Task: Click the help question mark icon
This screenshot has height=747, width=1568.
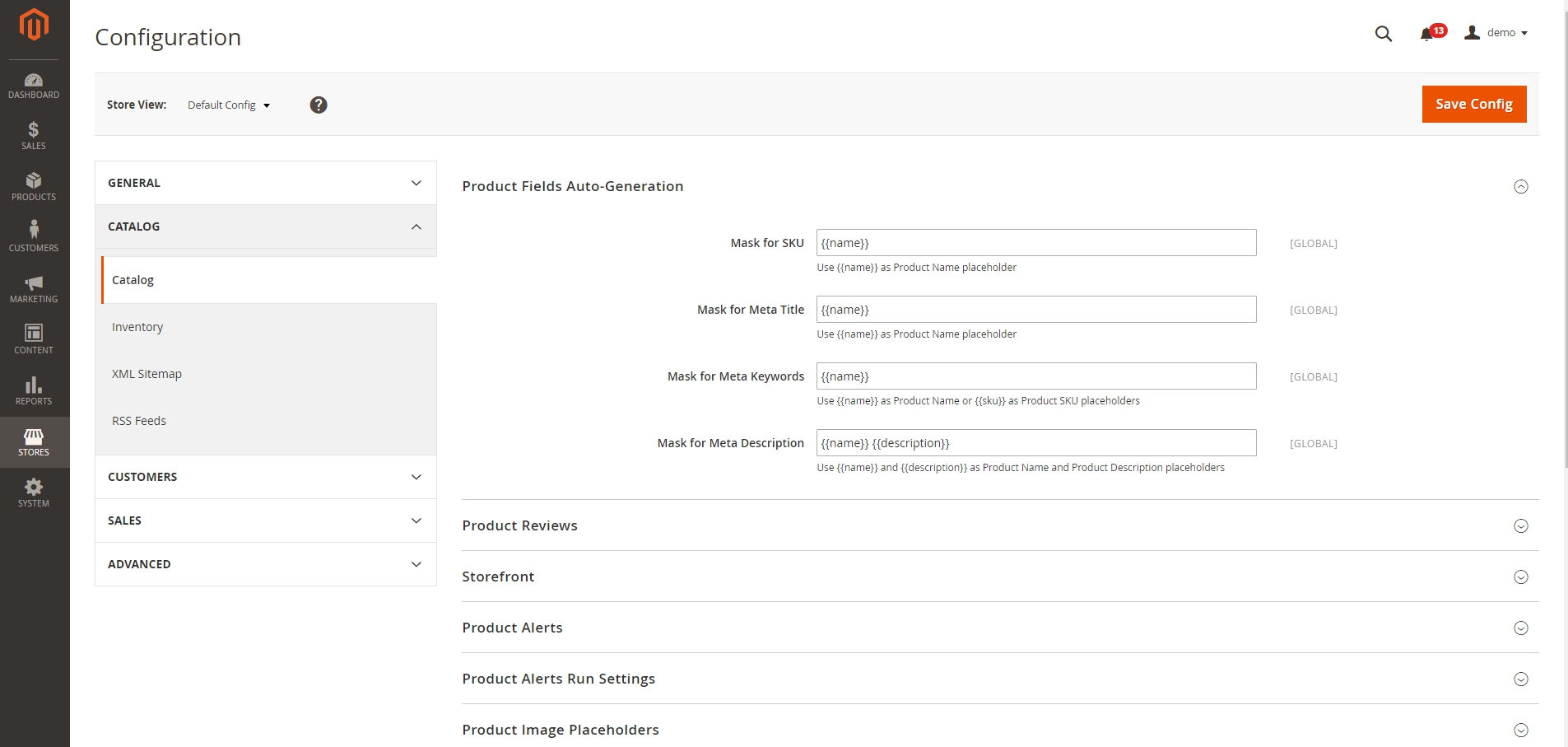Action: (319, 105)
